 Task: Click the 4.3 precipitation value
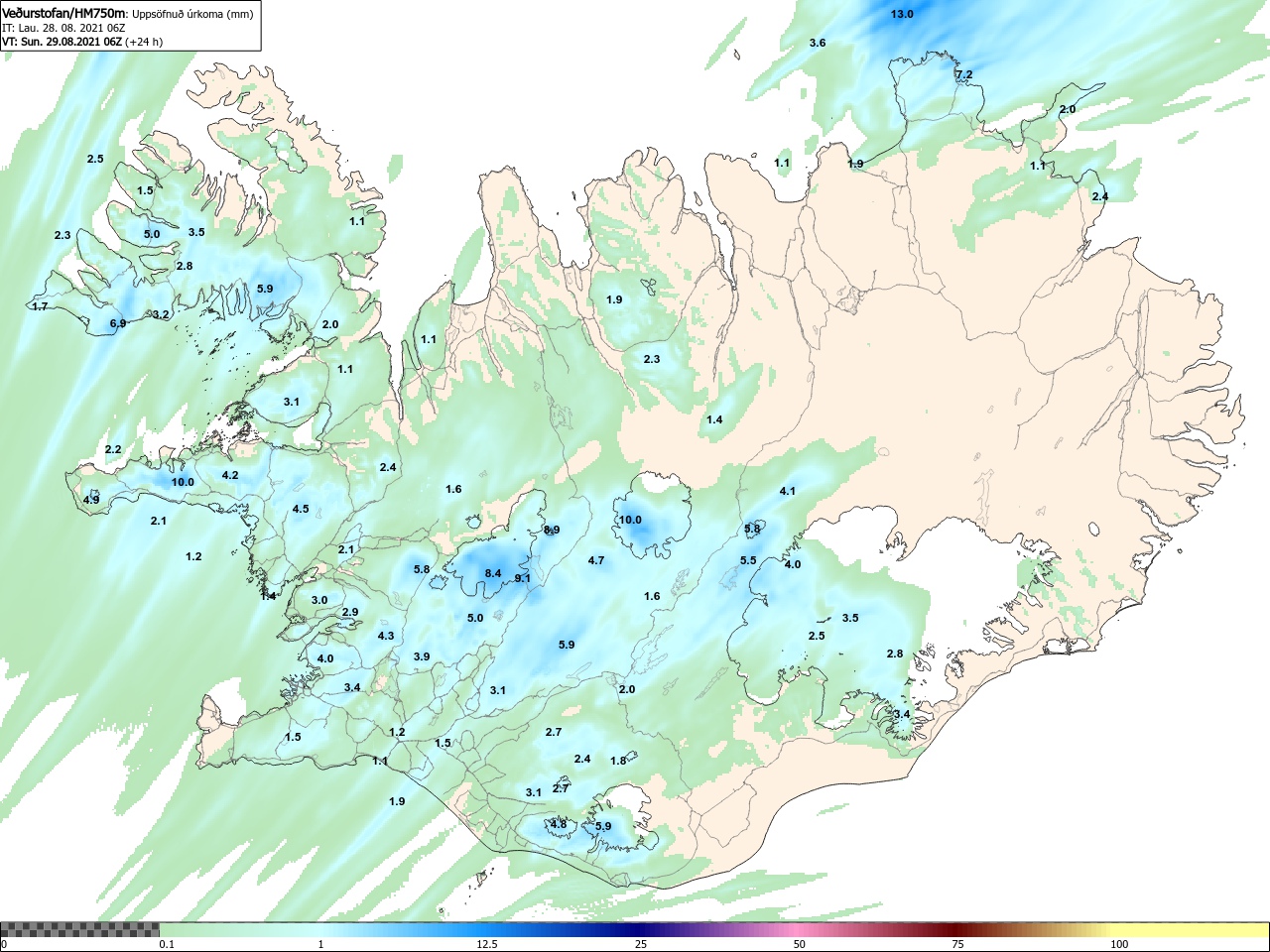click(387, 636)
